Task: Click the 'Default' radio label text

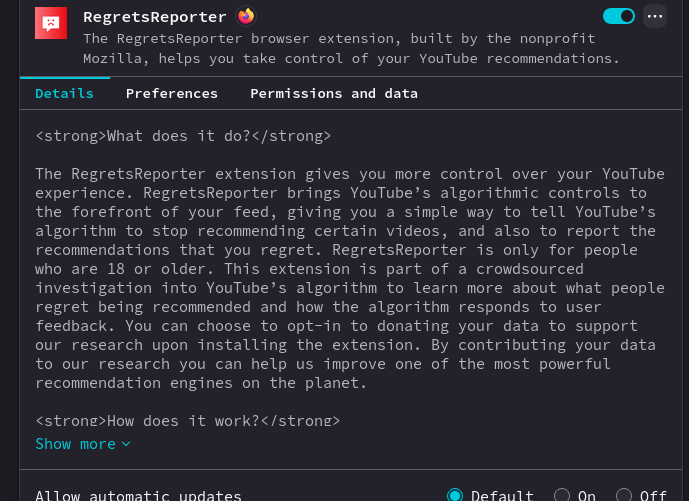Action: 502,495
